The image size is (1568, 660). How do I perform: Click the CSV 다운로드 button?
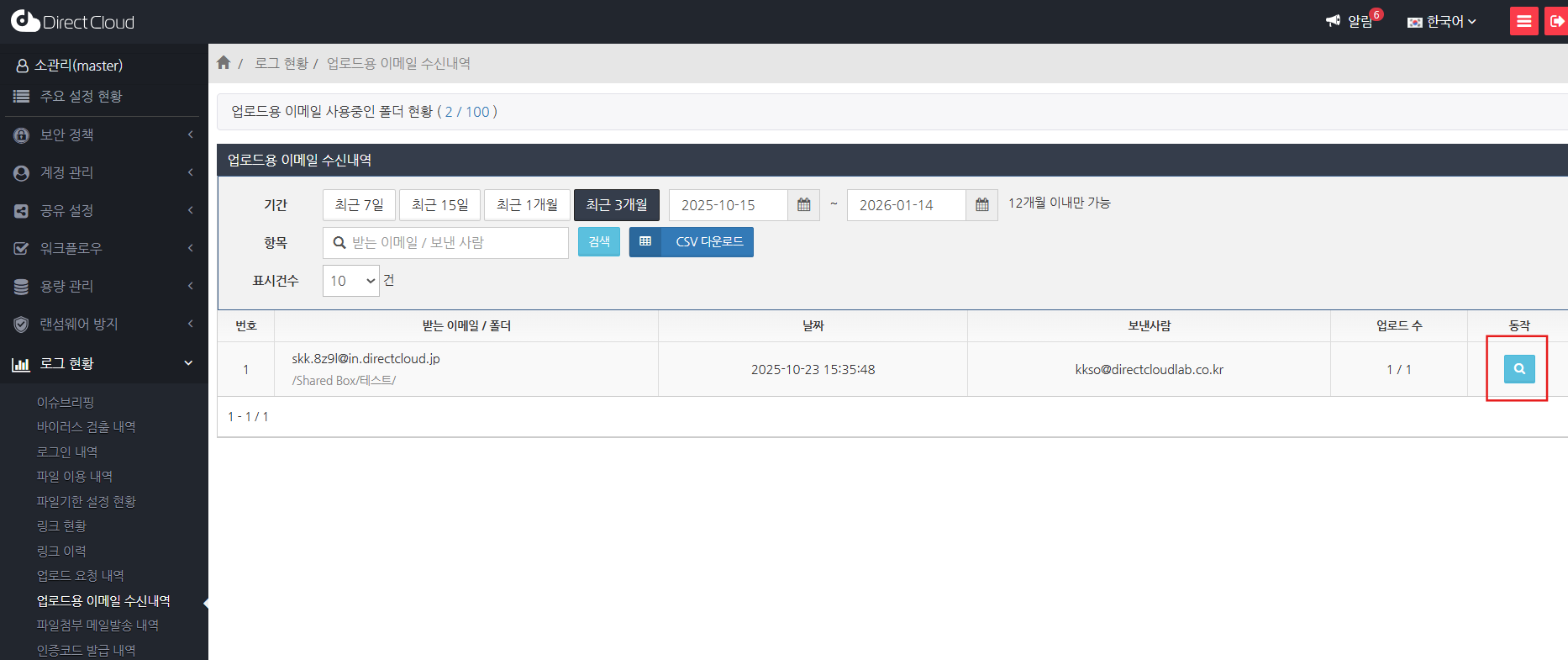coord(692,242)
